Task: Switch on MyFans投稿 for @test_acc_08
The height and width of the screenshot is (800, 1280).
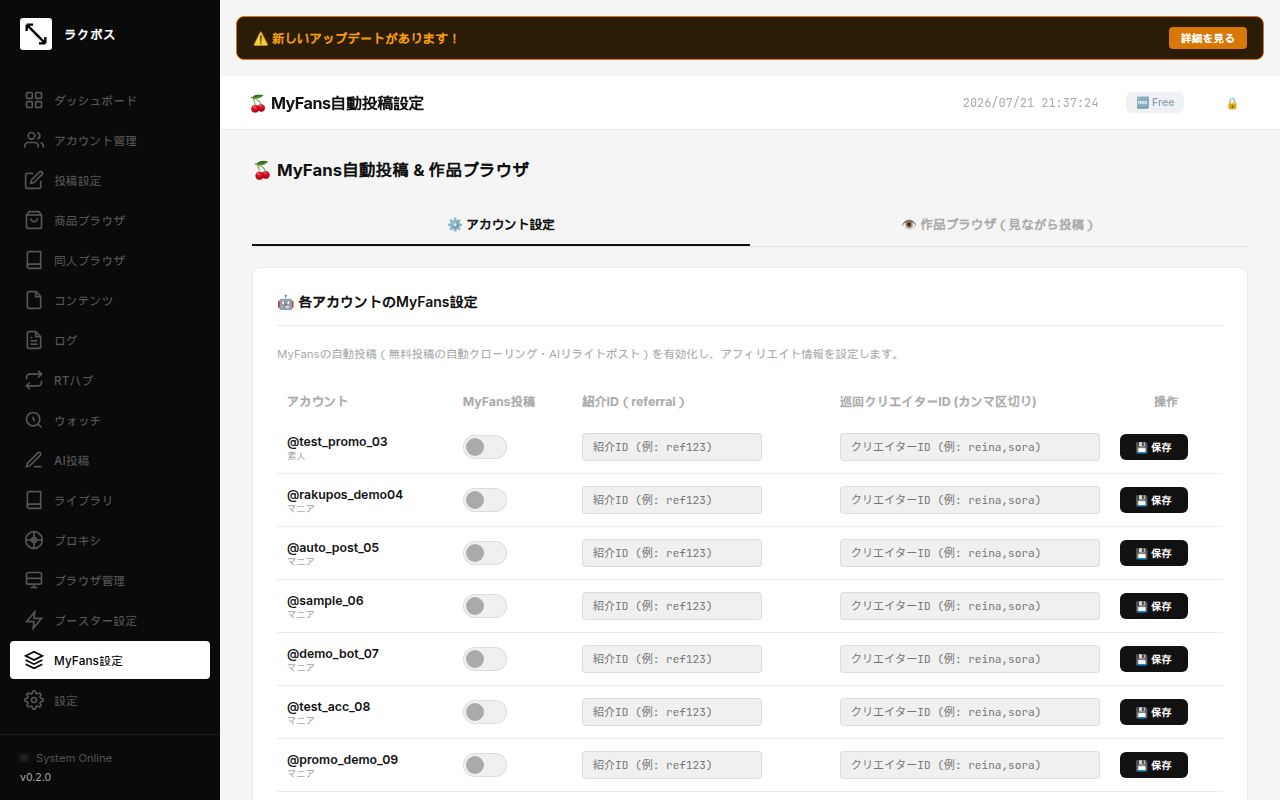Action: click(485, 712)
